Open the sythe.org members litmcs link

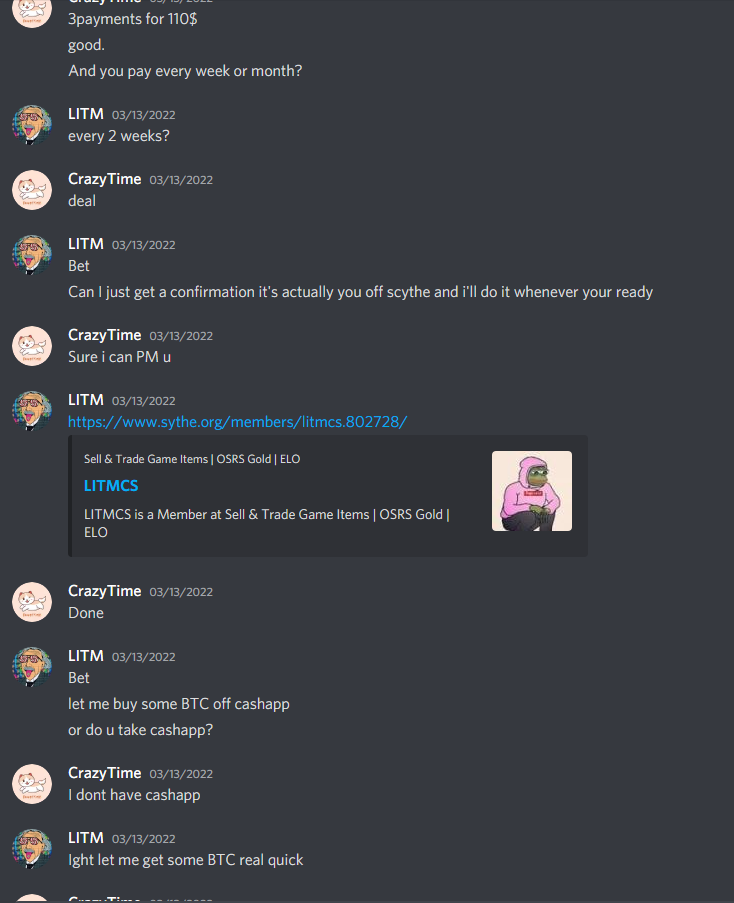237,422
